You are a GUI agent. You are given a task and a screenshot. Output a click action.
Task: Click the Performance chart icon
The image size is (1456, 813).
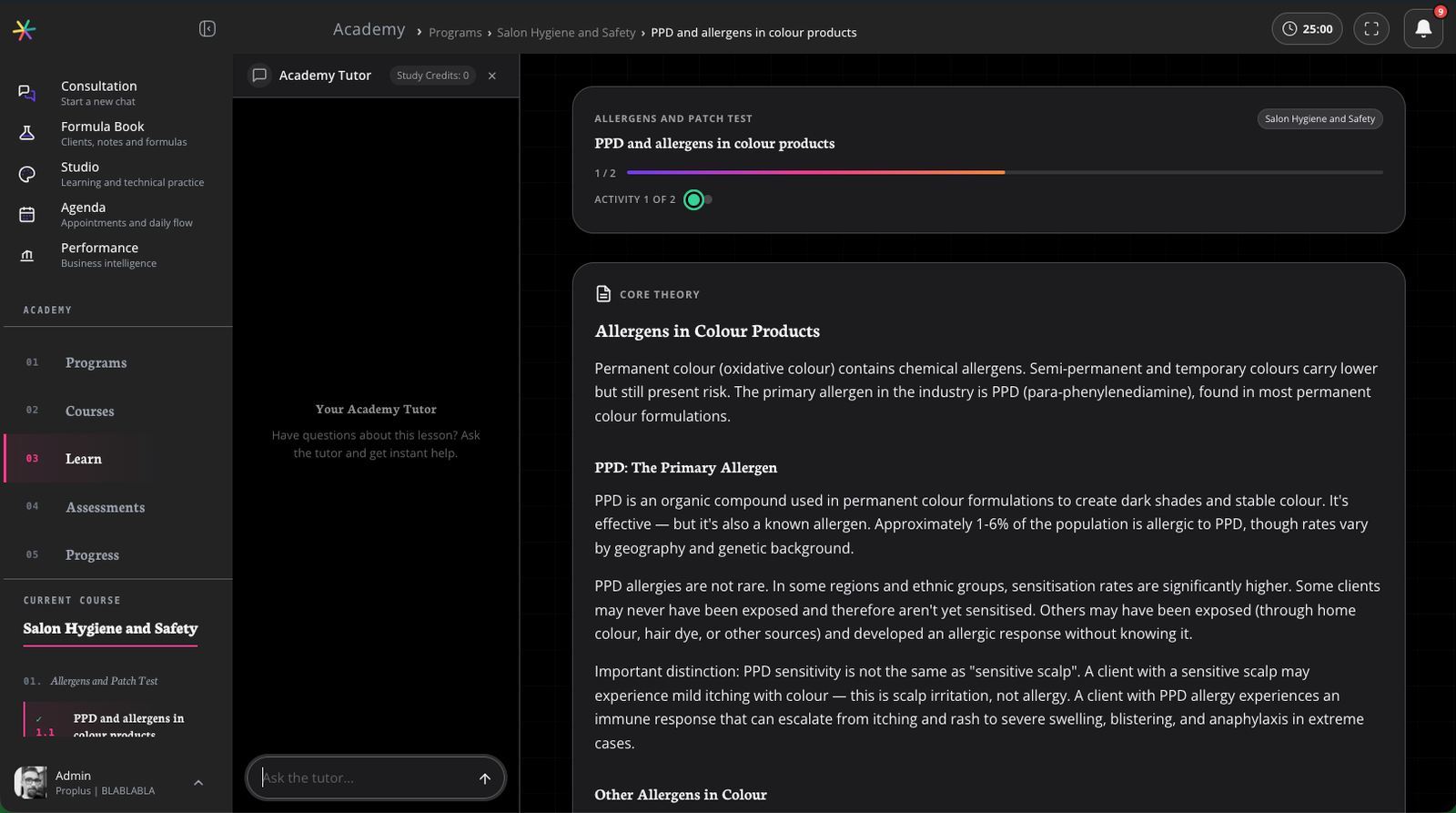pyautogui.click(x=27, y=255)
